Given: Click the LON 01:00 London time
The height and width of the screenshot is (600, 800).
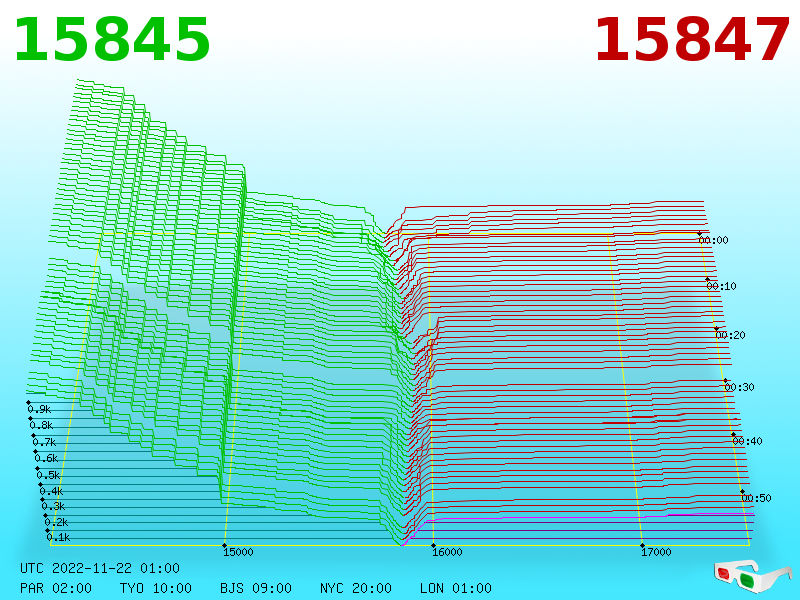Looking at the screenshot, I should [x=456, y=588].
